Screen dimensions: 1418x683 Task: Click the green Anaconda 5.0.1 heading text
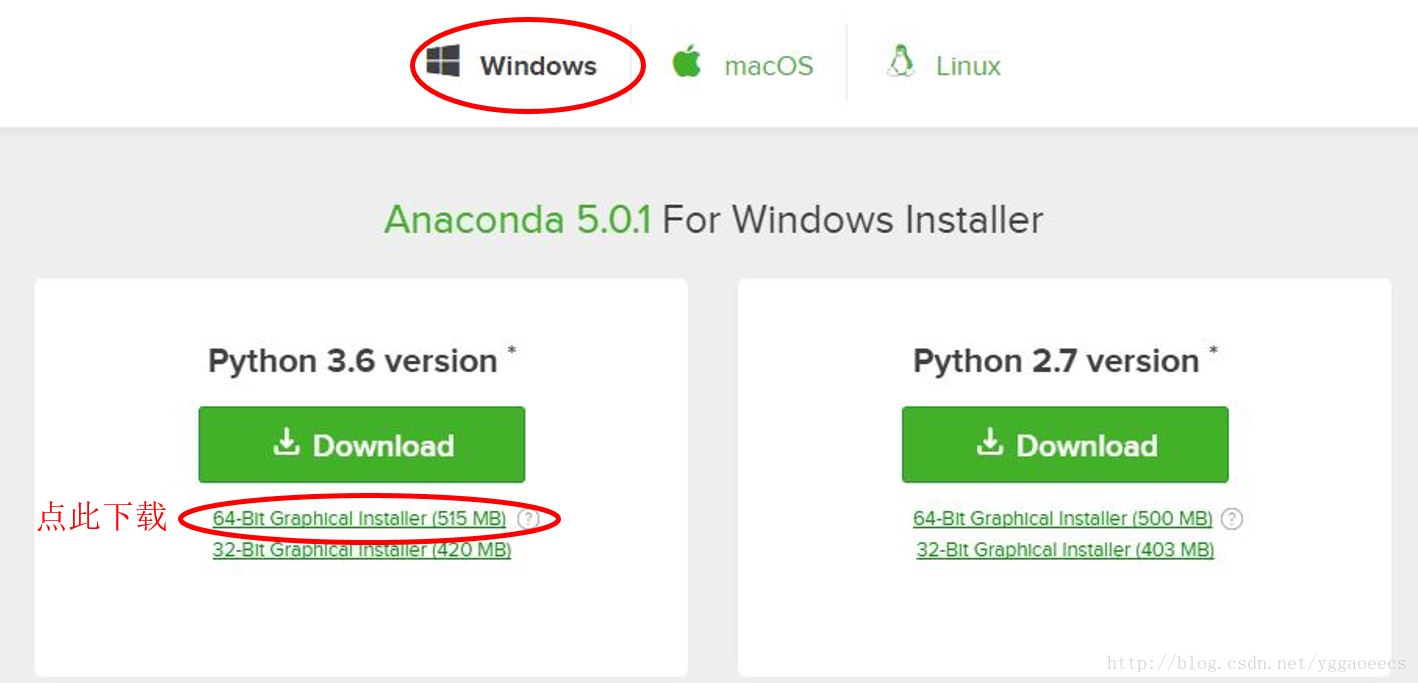tap(517, 219)
